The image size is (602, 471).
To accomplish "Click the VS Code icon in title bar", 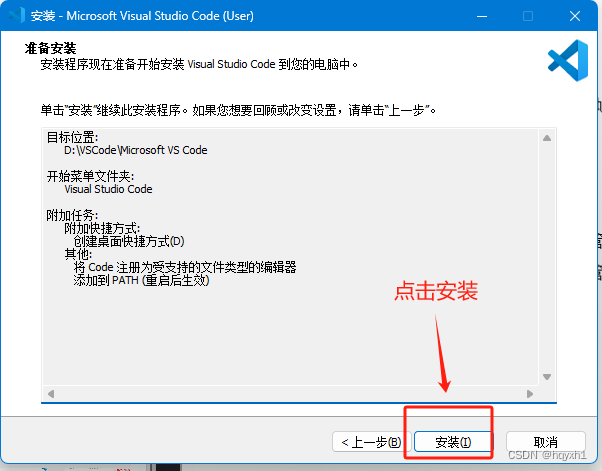I will [x=17, y=15].
